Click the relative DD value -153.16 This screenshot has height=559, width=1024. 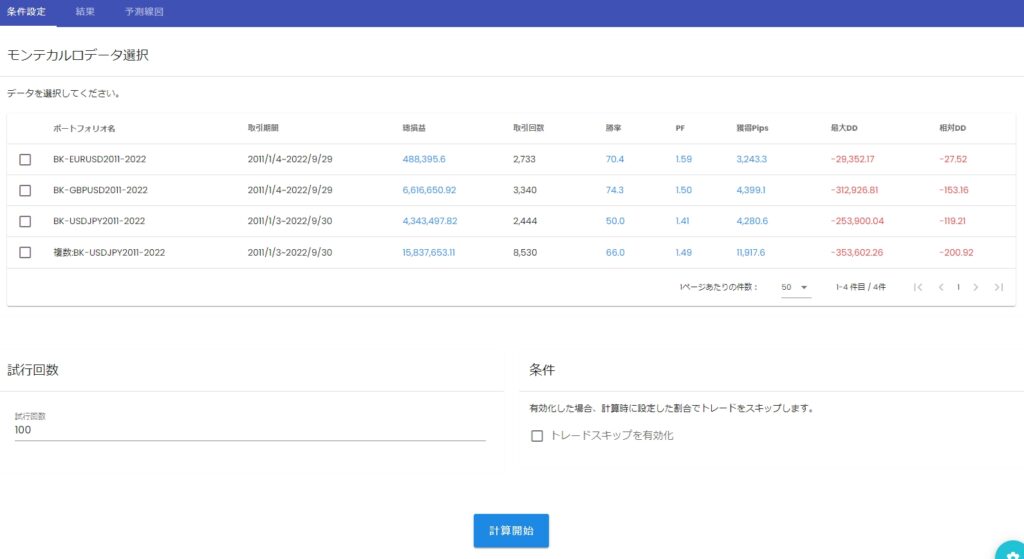click(x=953, y=191)
